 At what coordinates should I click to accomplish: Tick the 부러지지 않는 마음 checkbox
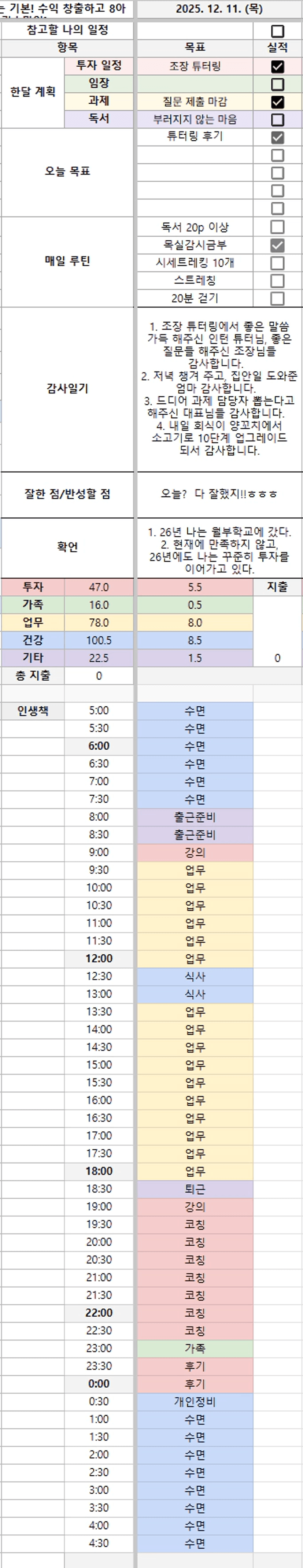click(x=277, y=120)
